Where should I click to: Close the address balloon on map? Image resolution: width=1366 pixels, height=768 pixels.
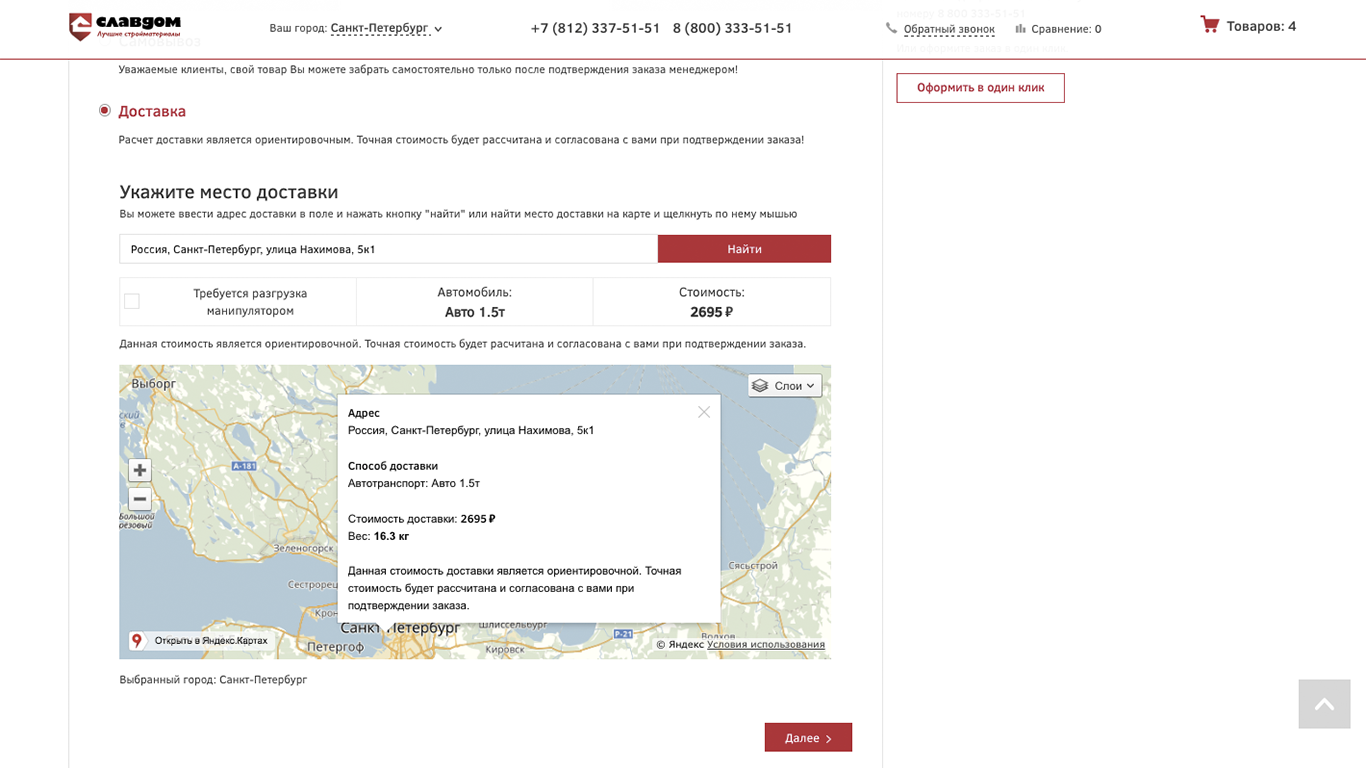[x=704, y=412]
